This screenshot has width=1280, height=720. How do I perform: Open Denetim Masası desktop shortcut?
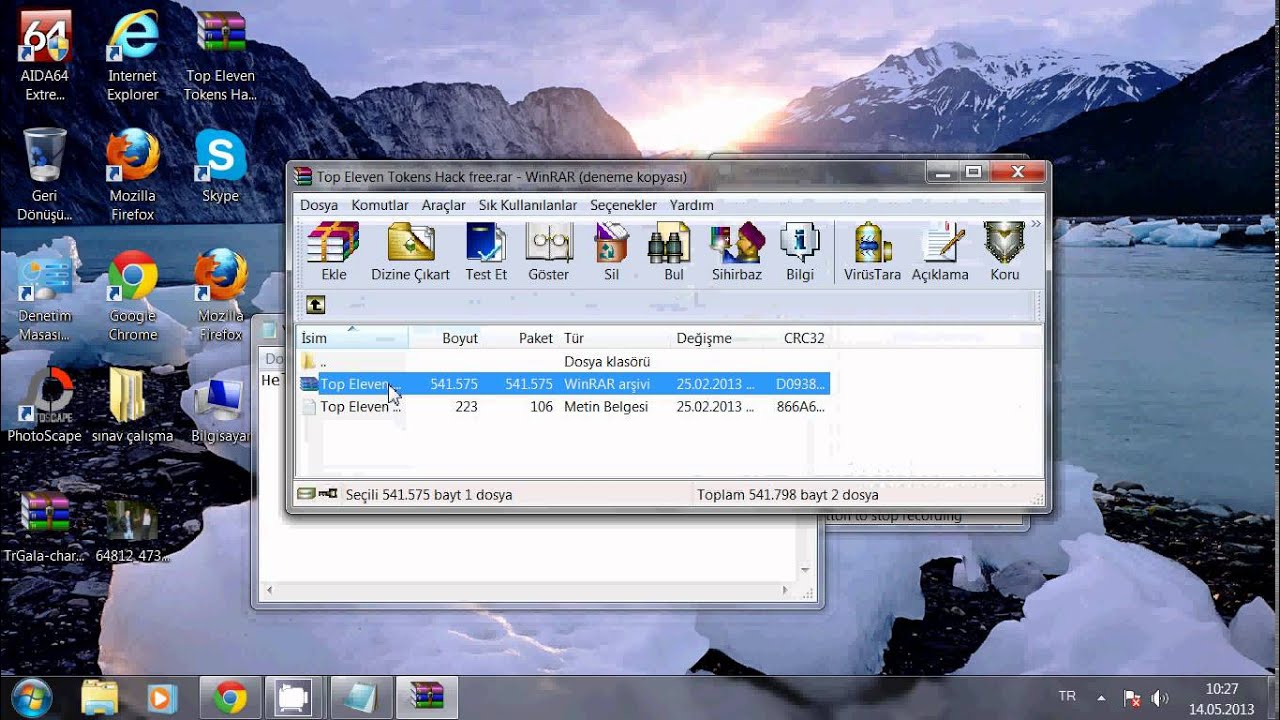click(44, 296)
